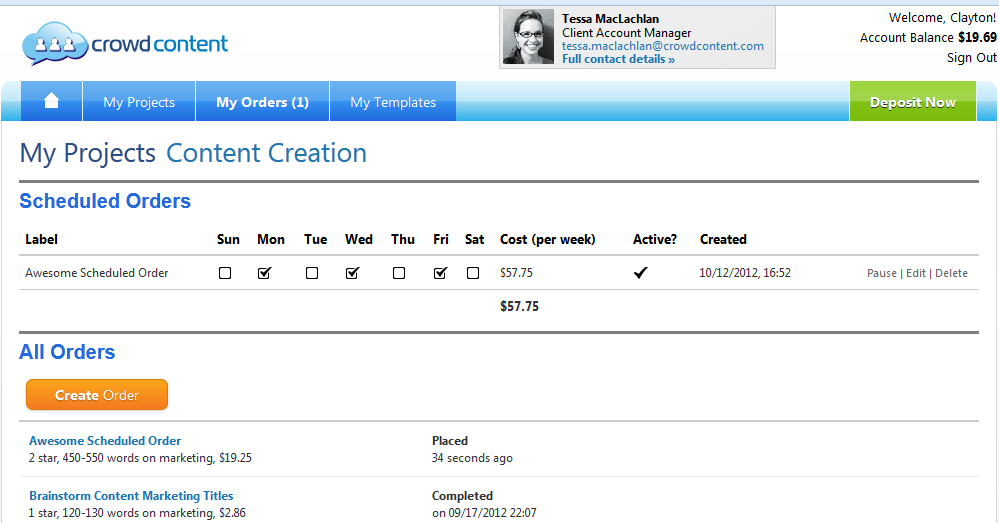Open Brainstorm Content Marketing Titles order
999x523 pixels.
(131, 496)
